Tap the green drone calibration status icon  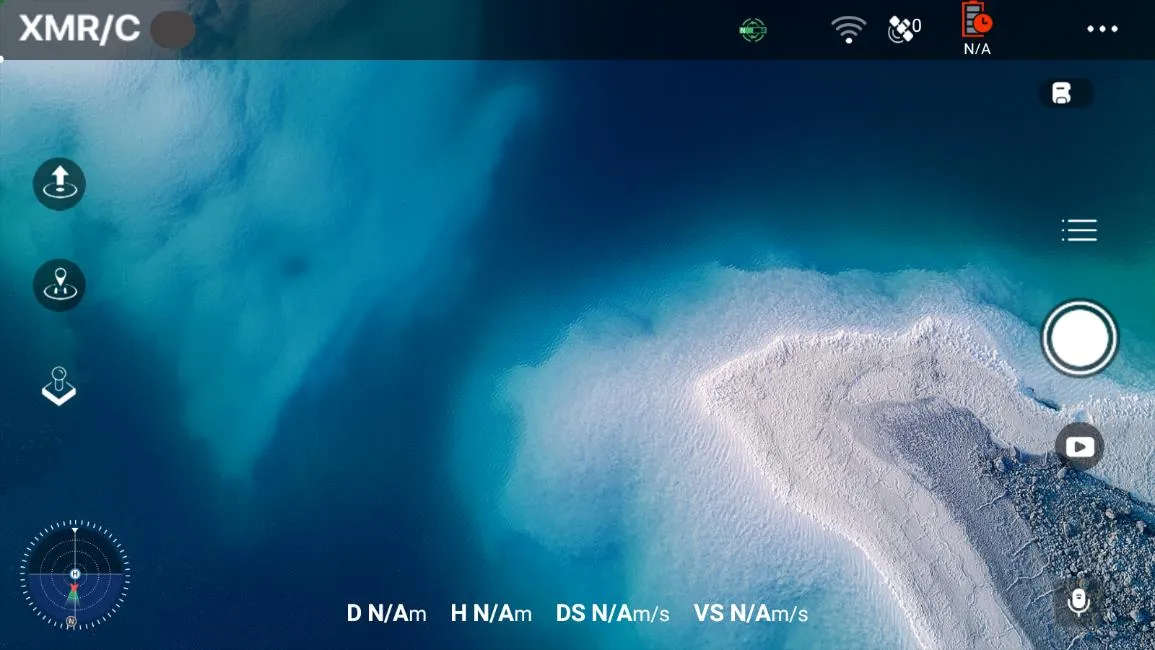click(753, 30)
